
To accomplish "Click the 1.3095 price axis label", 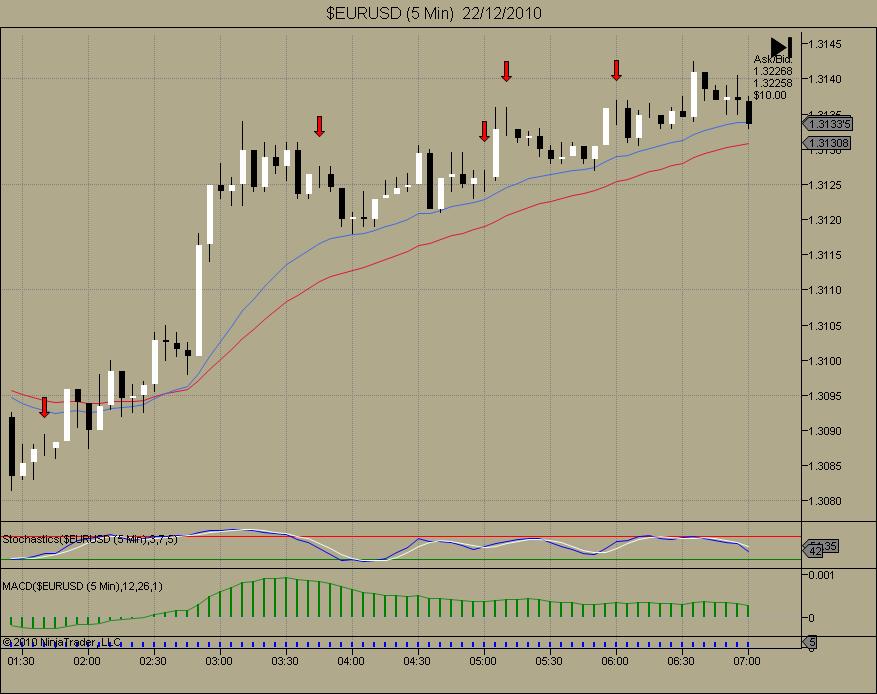I will (x=826, y=396).
